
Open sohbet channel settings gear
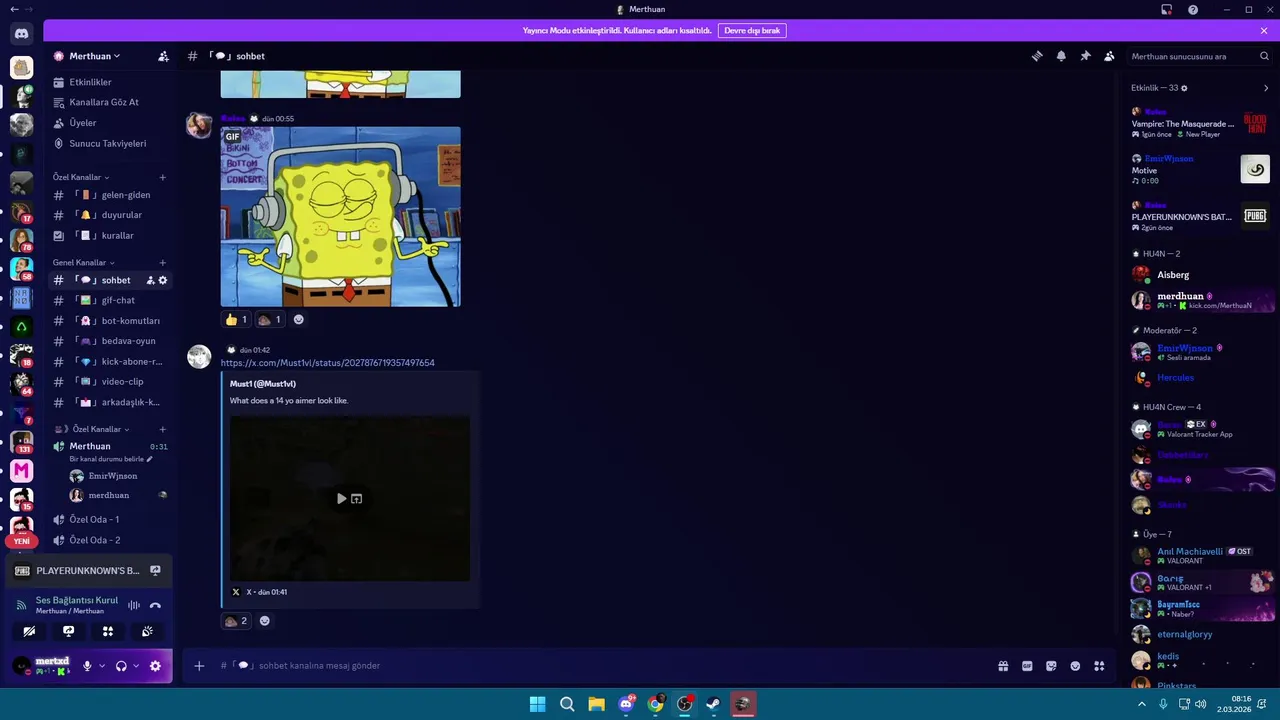[163, 280]
